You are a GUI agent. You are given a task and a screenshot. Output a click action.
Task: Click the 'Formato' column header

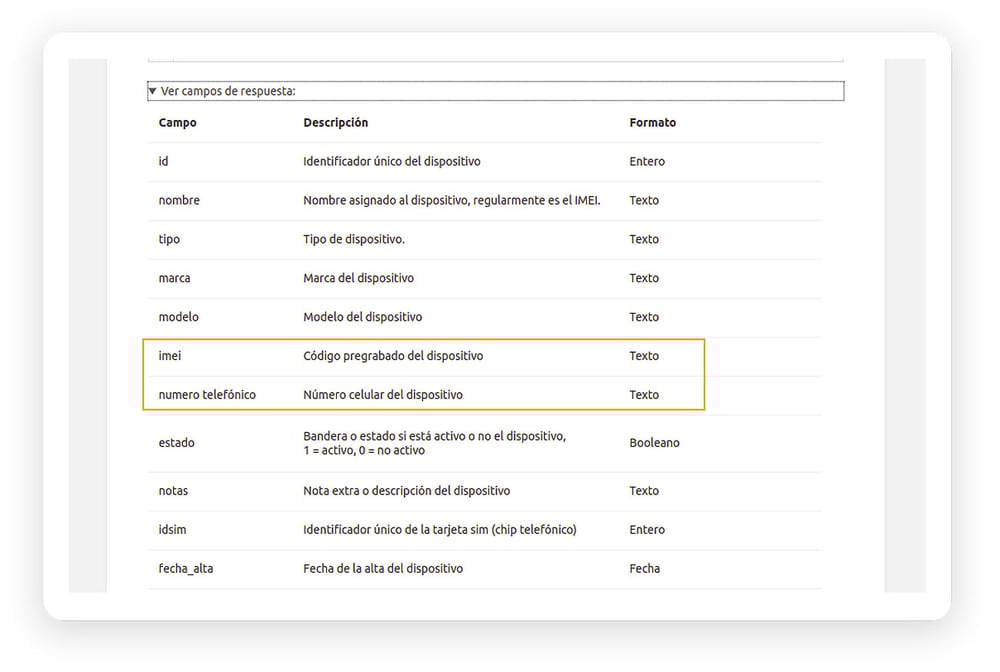652,122
